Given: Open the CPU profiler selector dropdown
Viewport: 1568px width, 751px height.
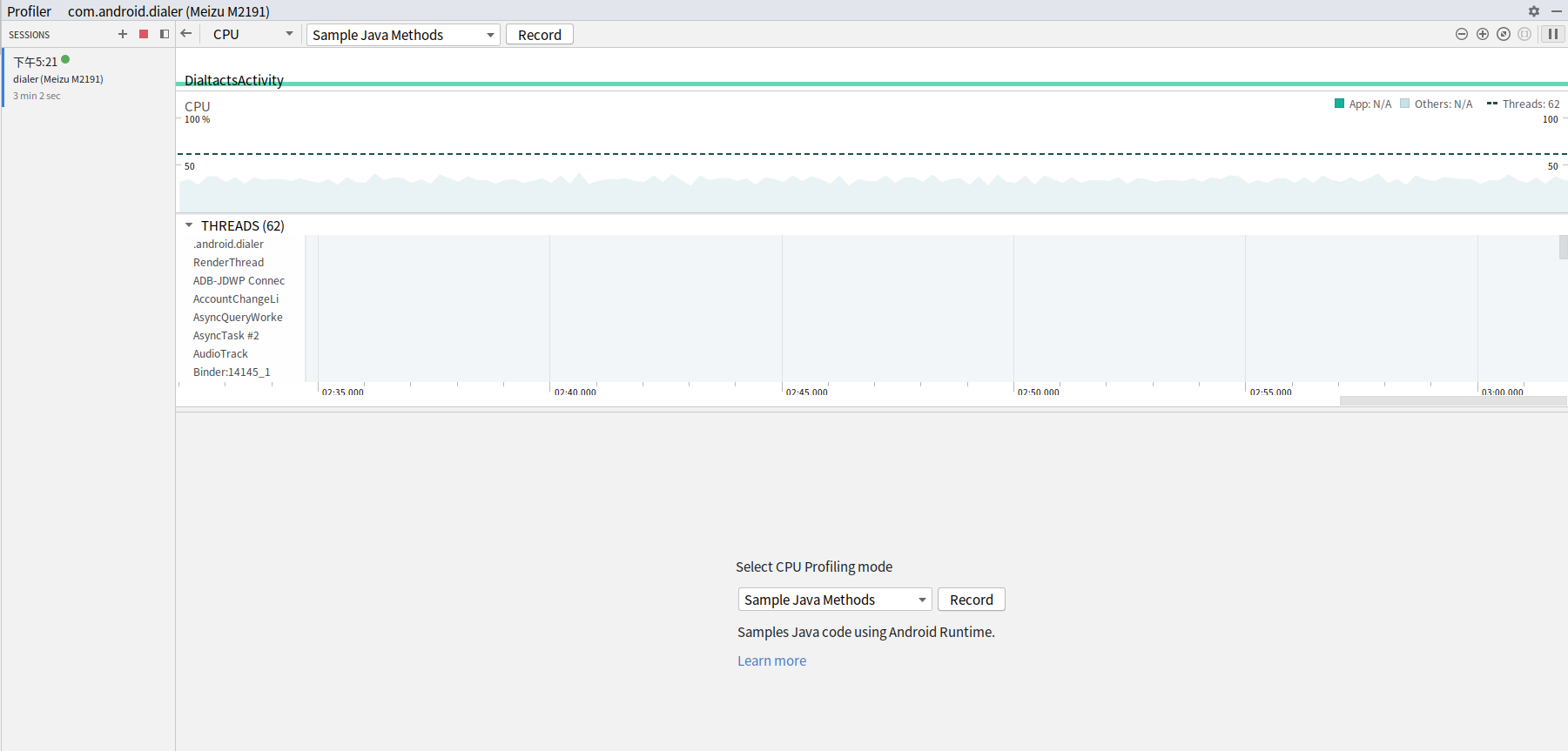Looking at the screenshot, I should coord(253,34).
